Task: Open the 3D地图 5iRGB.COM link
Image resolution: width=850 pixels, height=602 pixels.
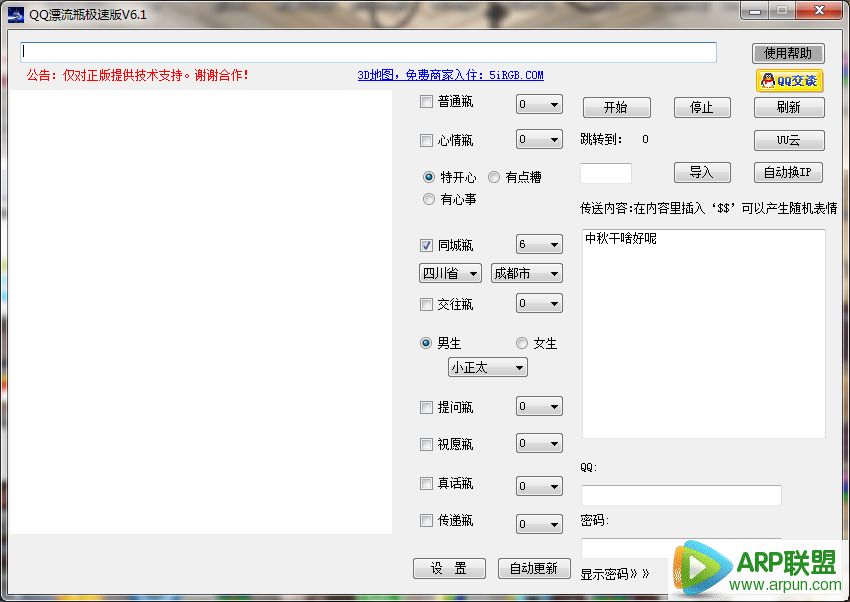Action: (x=450, y=75)
